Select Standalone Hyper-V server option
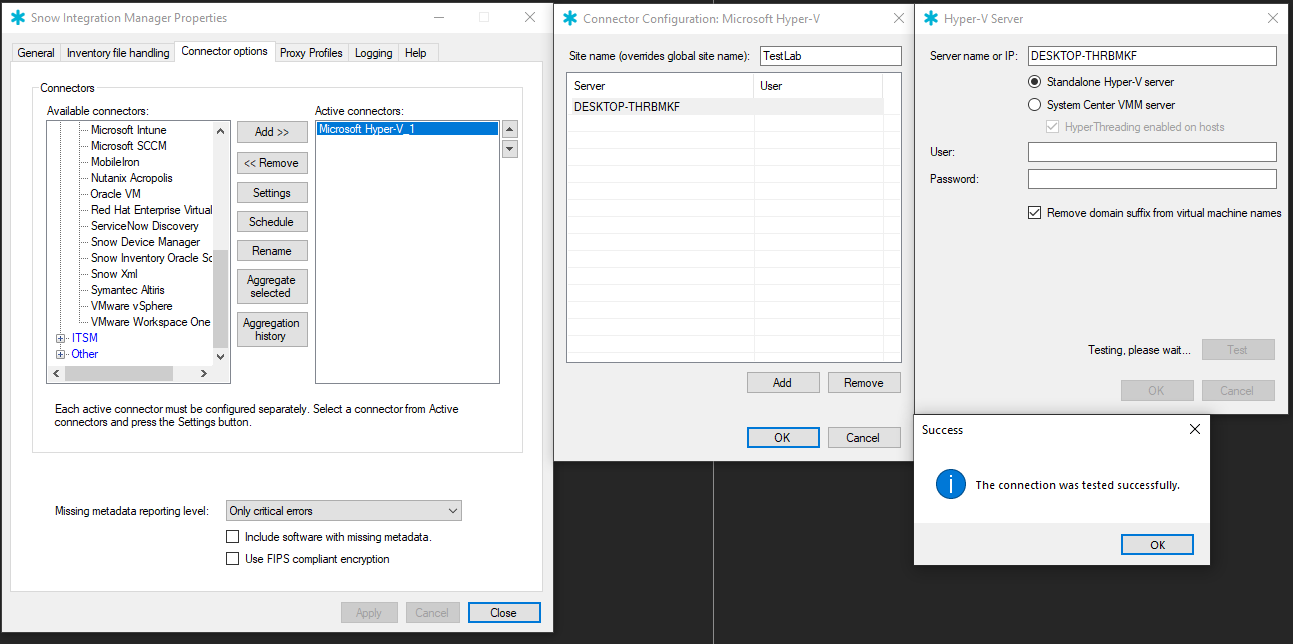 click(1101, 82)
